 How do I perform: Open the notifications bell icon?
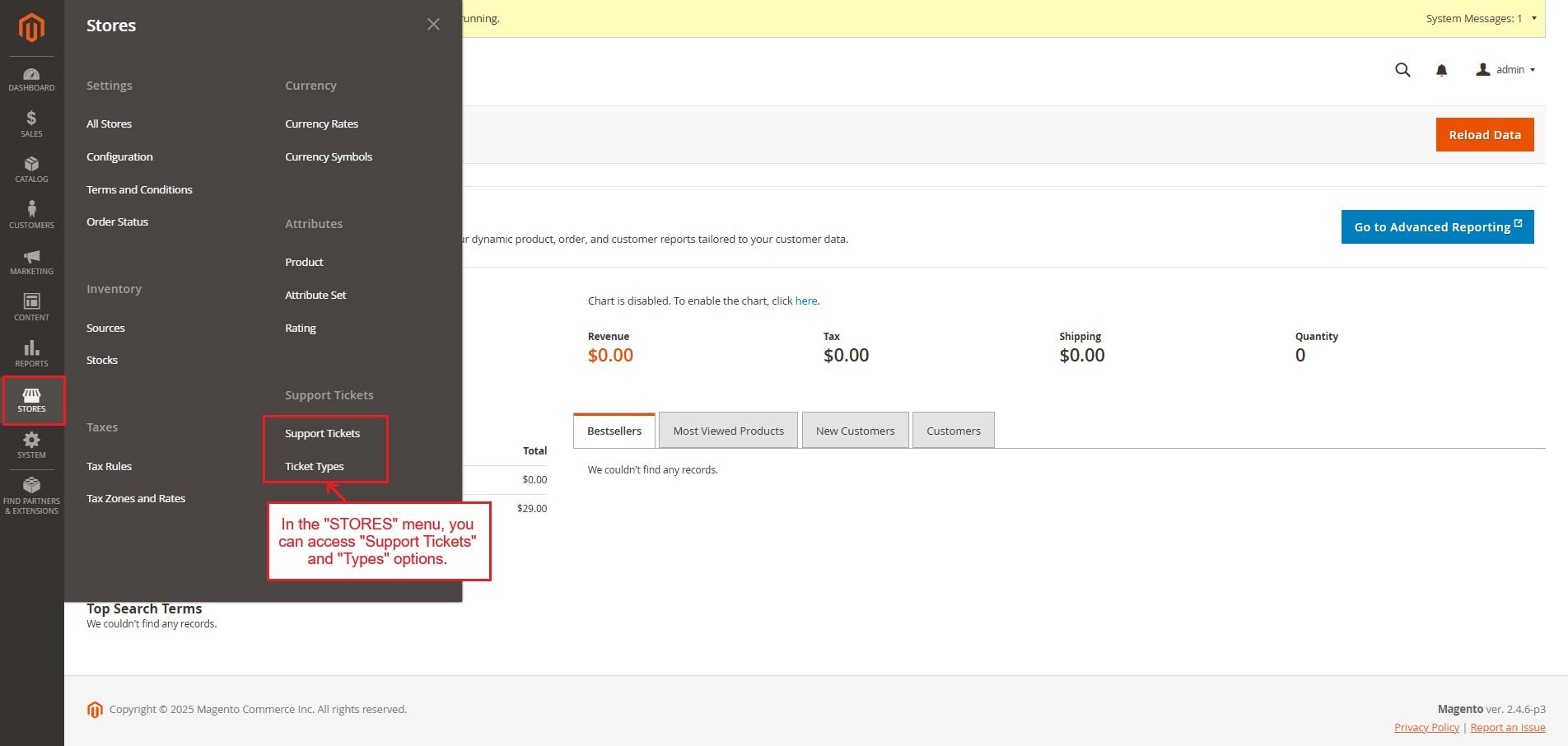pos(1441,71)
